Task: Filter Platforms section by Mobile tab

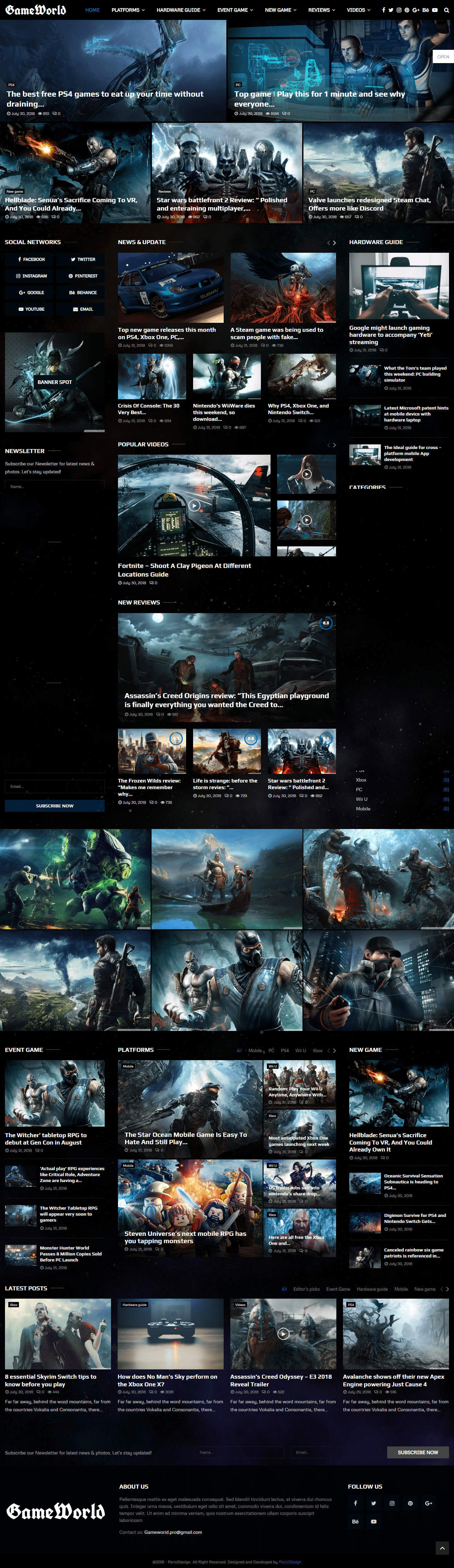Action: tap(255, 1051)
